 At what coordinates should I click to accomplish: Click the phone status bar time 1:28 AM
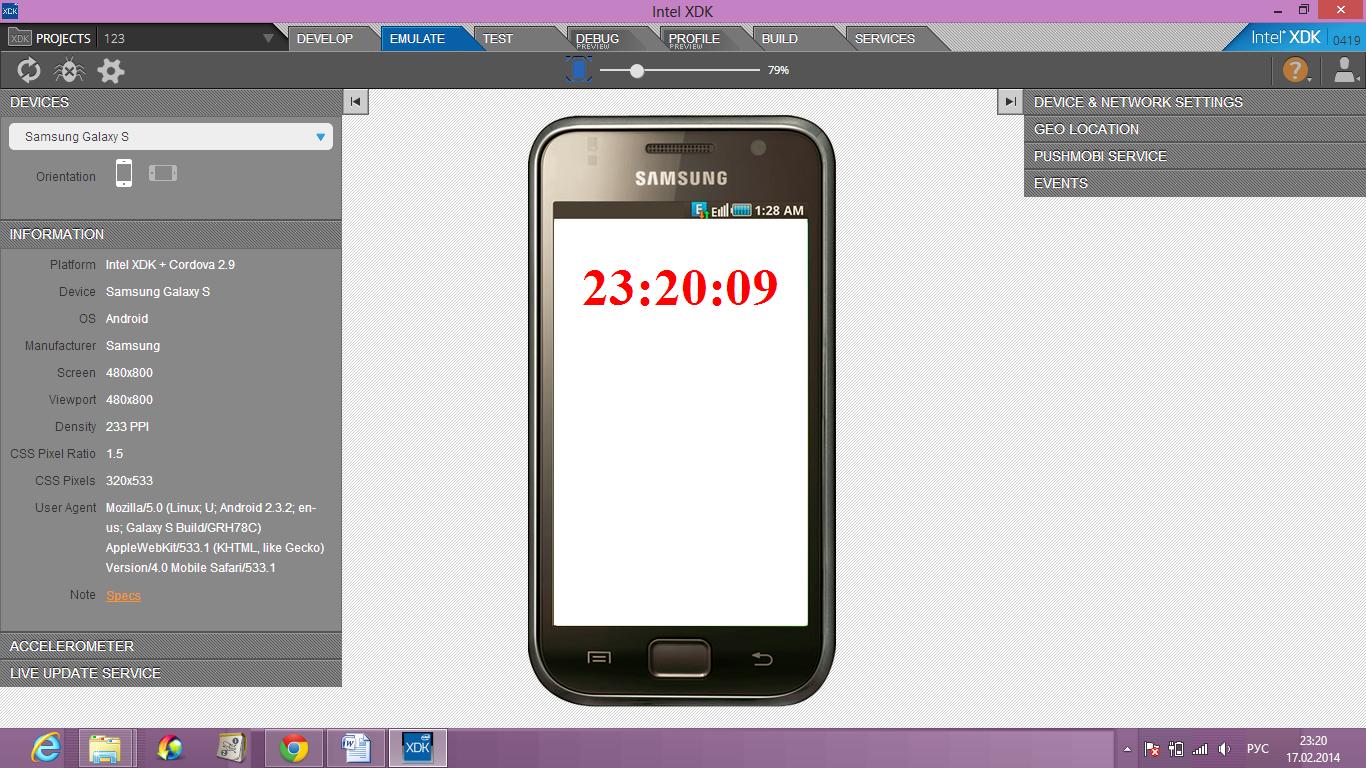779,210
